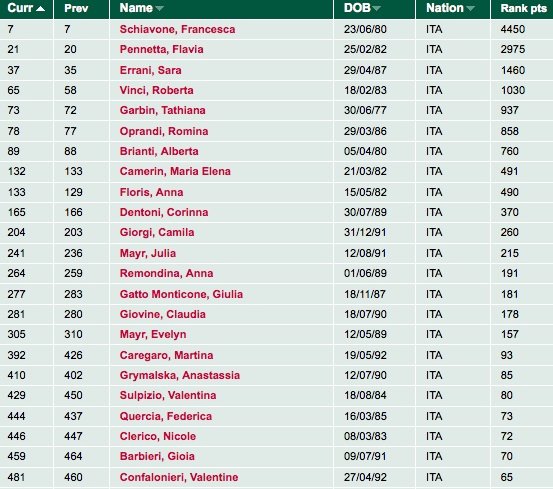The height and width of the screenshot is (489, 553).
Task: Open Mayr, Evelyn player link
Action: pos(153,334)
